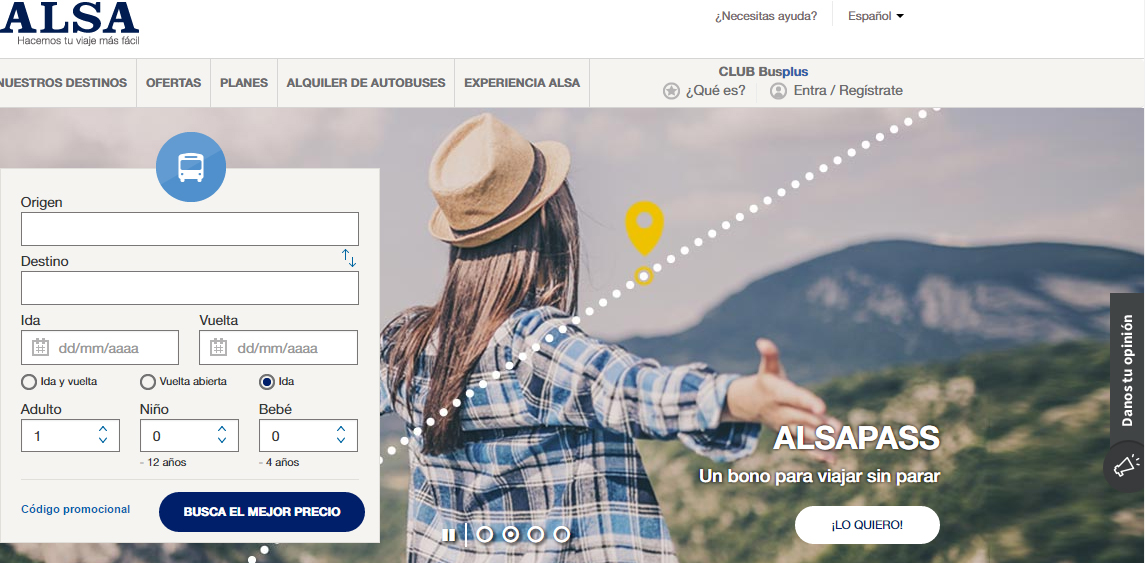1145x563 pixels.
Task: Increase the Adulto passenger count
Action: [103, 429]
